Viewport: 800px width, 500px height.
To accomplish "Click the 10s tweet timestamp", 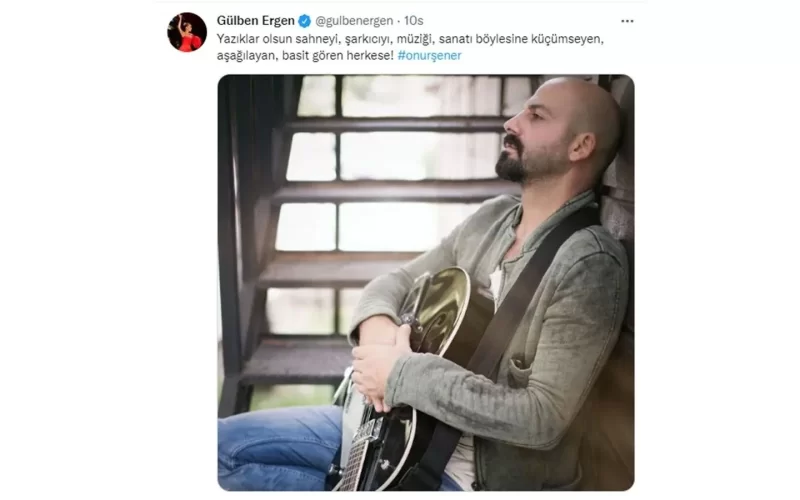I will pyautogui.click(x=414, y=21).
